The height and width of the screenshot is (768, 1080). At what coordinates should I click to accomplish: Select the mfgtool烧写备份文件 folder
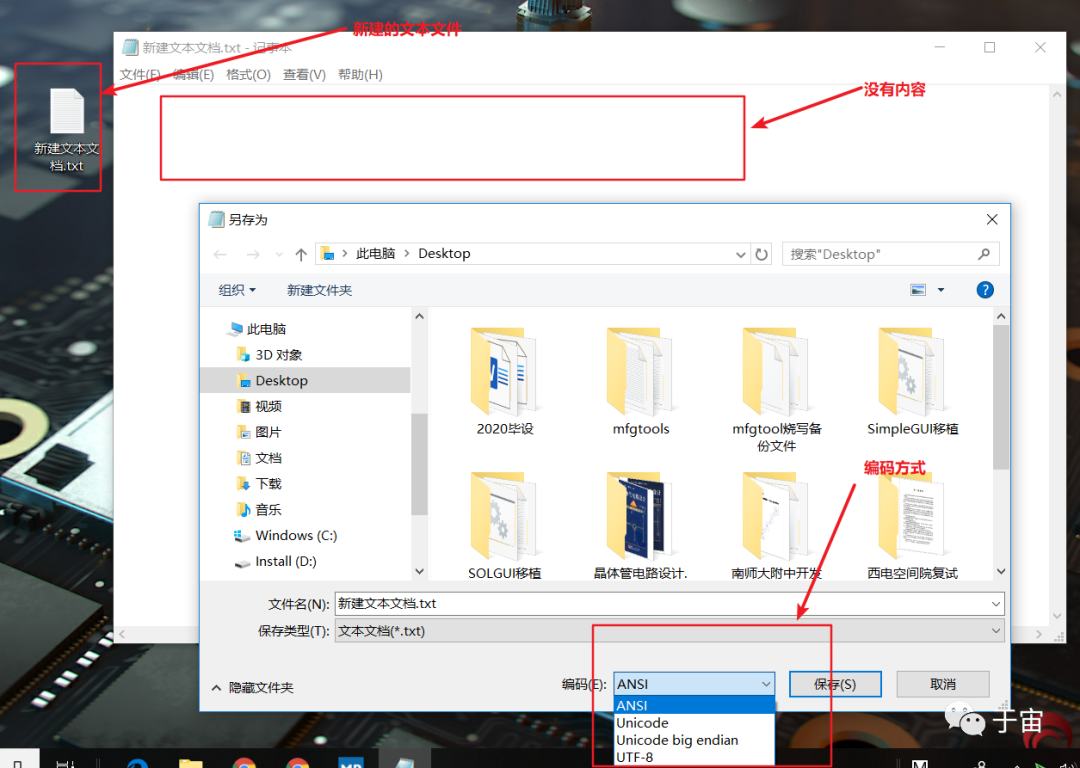click(776, 389)
